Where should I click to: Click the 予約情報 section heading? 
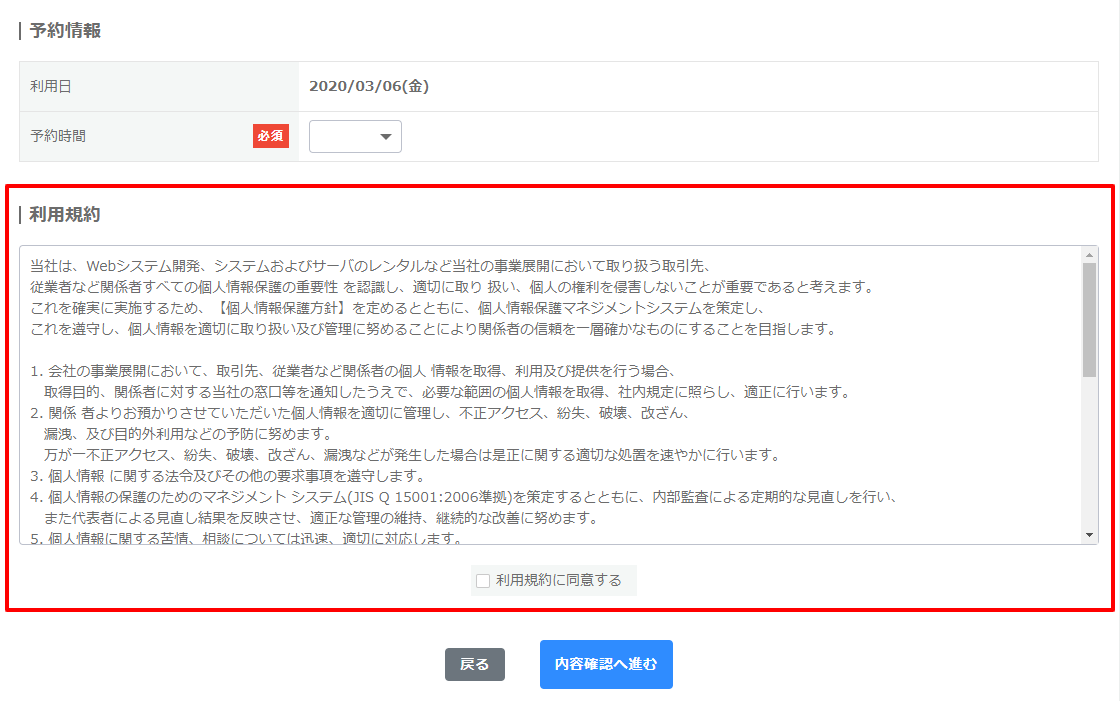pyautogui.click(x=65, y=31)
